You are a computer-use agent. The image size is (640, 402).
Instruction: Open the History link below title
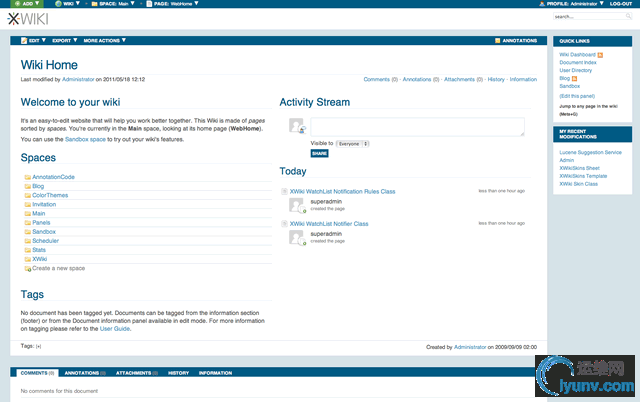pos(496,79)
